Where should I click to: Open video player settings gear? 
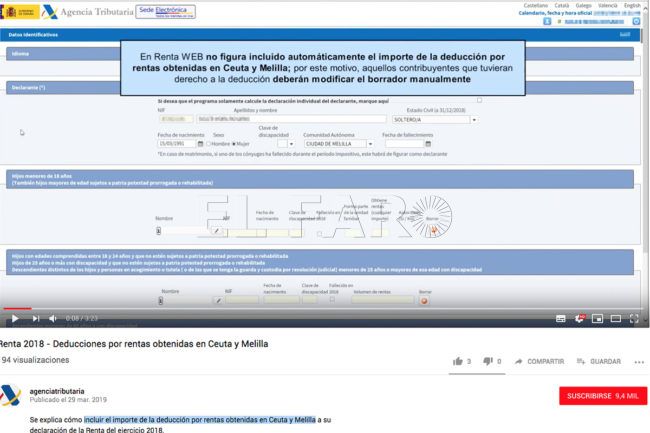[x=579, y=318]
